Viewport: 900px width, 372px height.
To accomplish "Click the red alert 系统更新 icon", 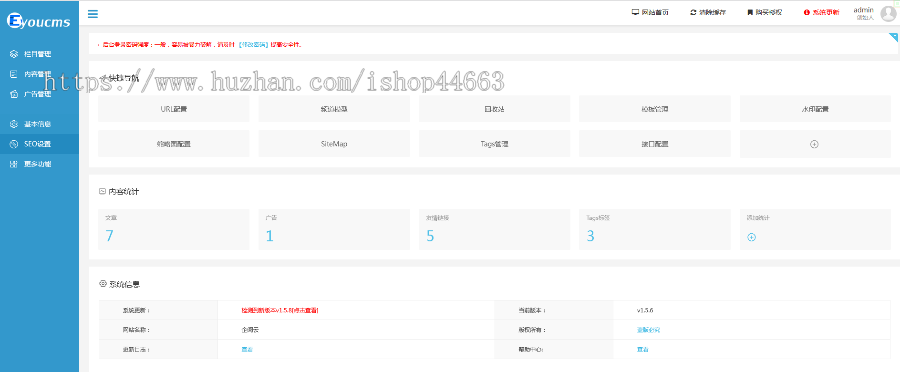I will pos(806,12).
